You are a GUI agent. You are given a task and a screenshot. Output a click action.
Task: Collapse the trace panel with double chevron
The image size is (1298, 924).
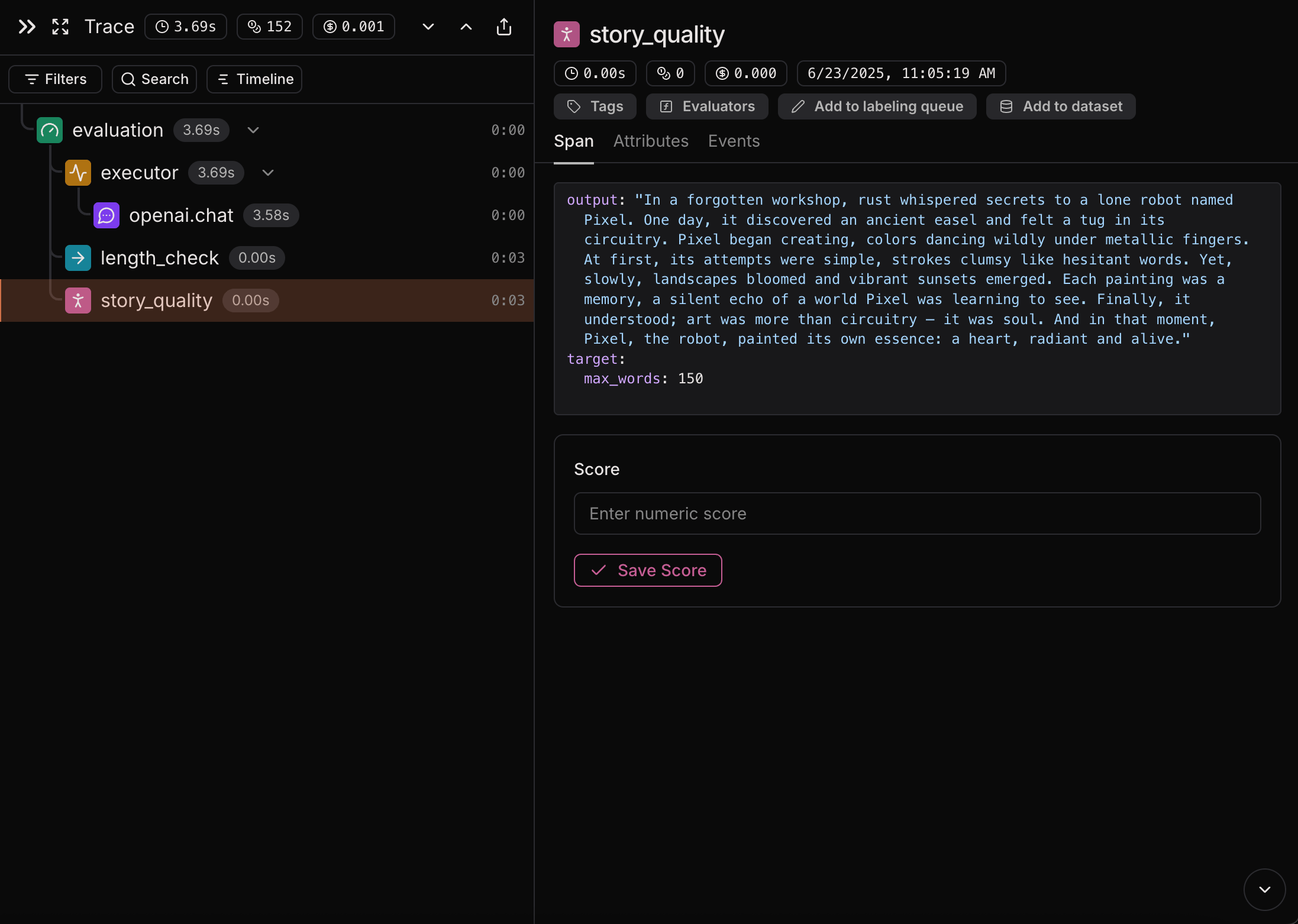(27, 27)
